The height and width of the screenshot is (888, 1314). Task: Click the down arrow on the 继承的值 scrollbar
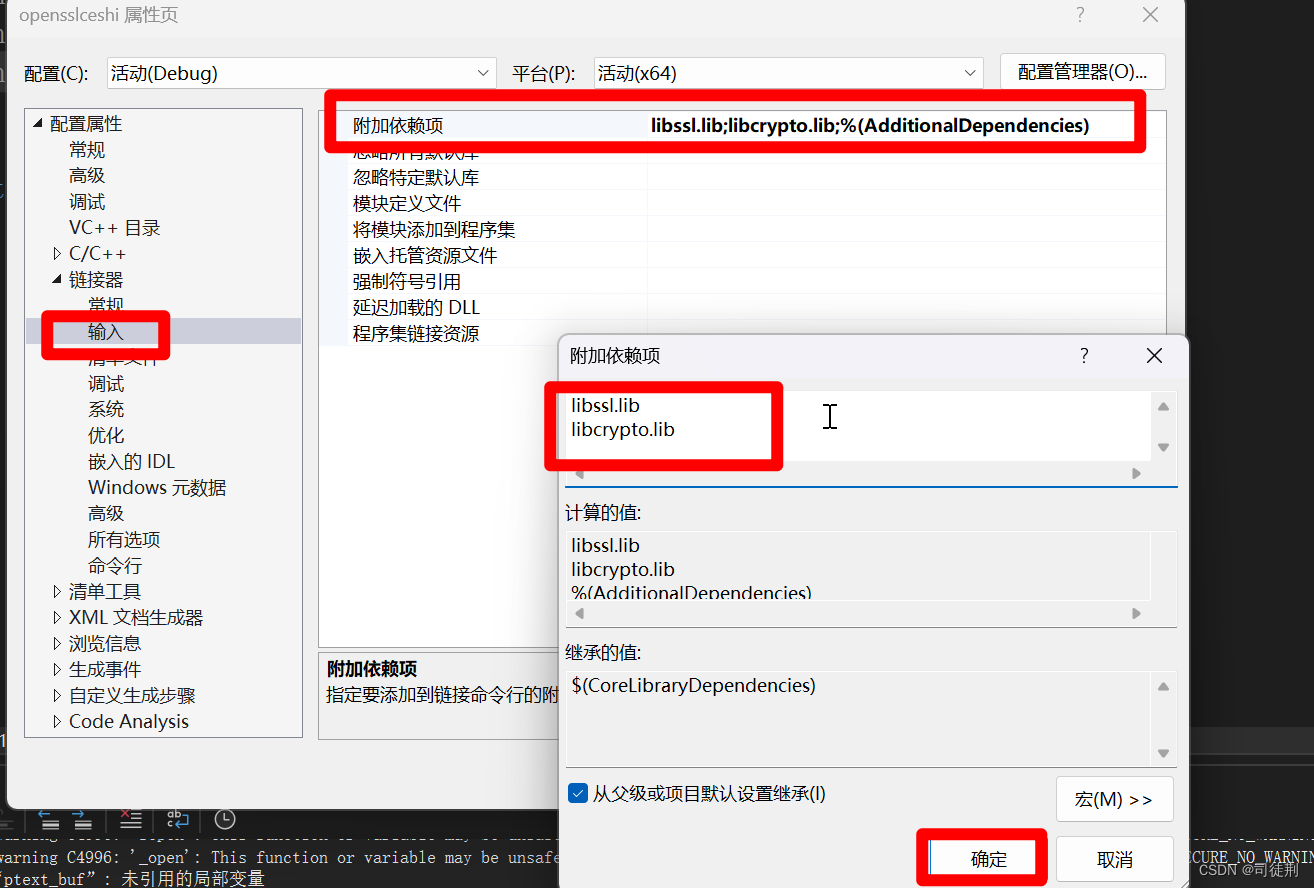coord(1163,752)
